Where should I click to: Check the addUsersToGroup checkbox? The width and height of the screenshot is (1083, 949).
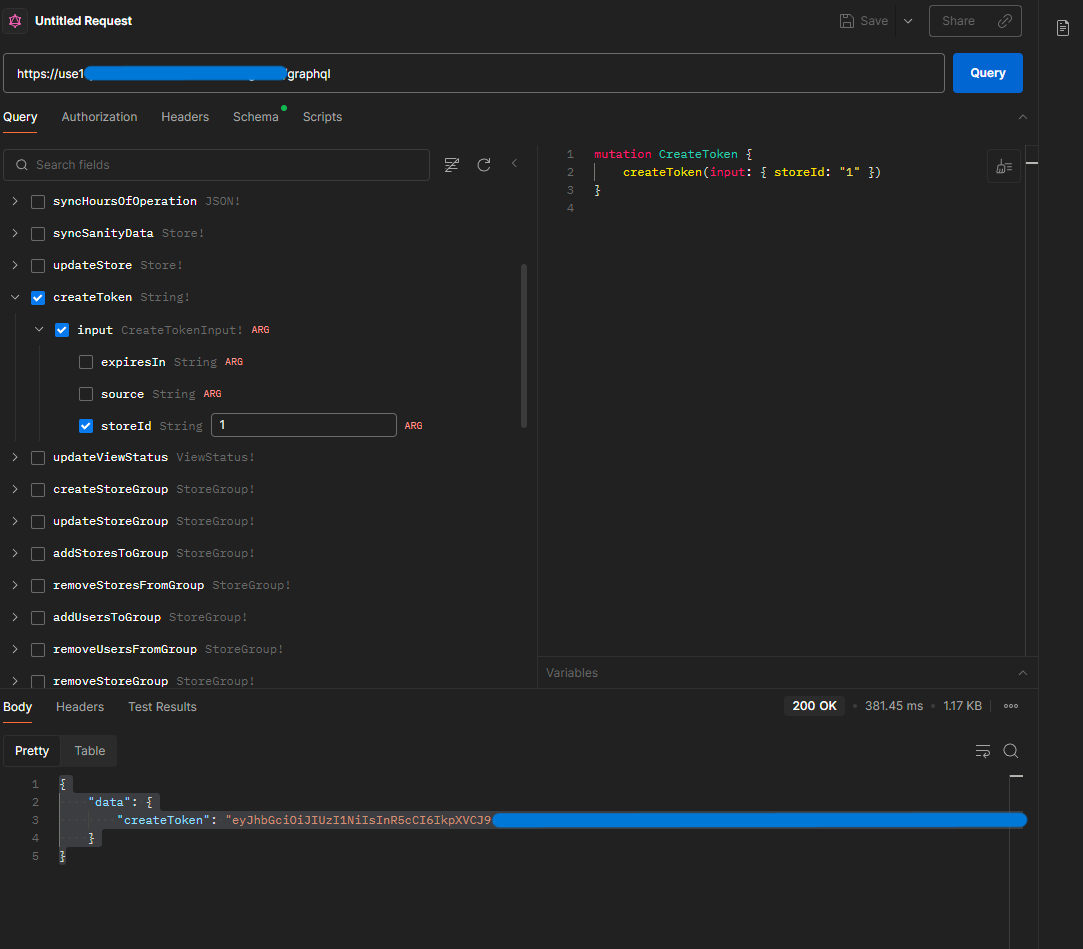pos(38,617)
